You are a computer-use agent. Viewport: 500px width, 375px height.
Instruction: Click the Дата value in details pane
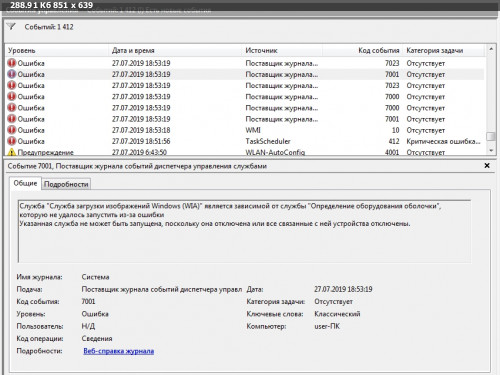(x=343, y=289)
